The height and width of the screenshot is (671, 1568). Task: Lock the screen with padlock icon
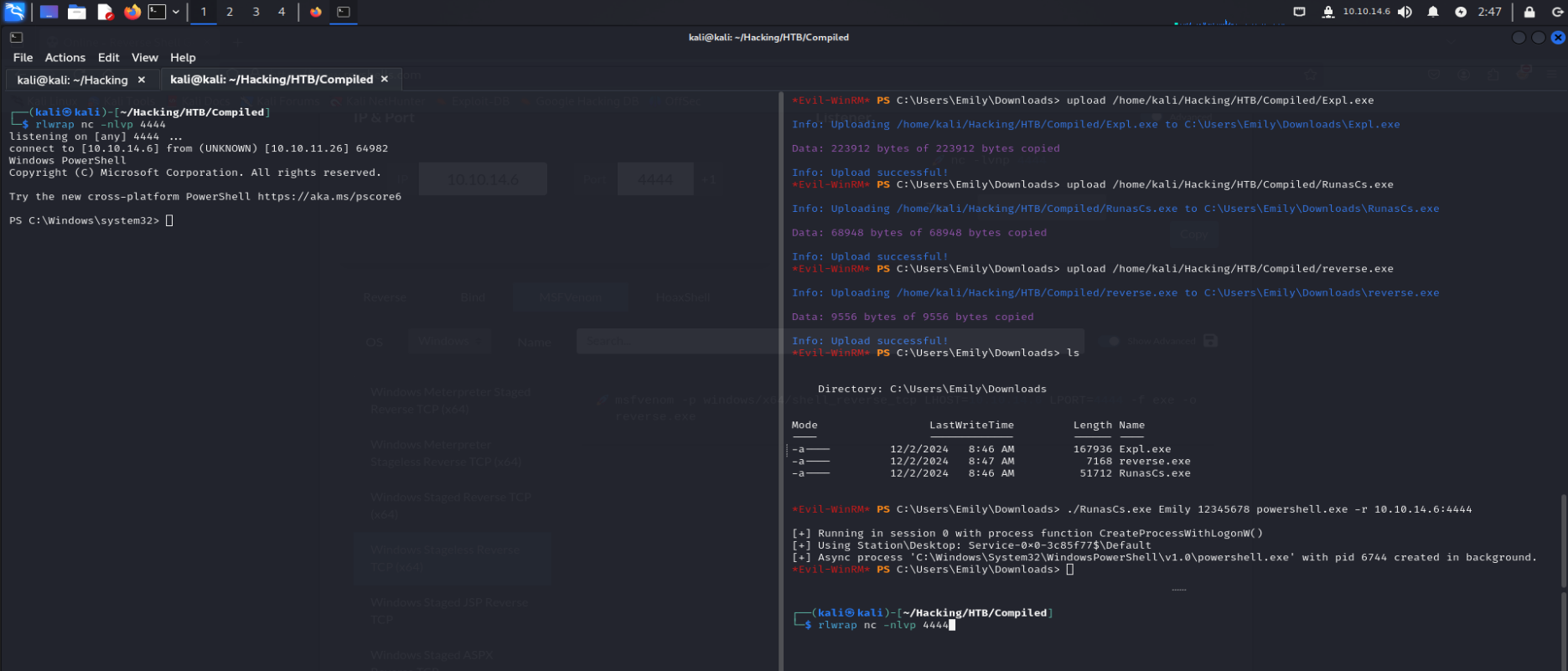click(1529, 12)
